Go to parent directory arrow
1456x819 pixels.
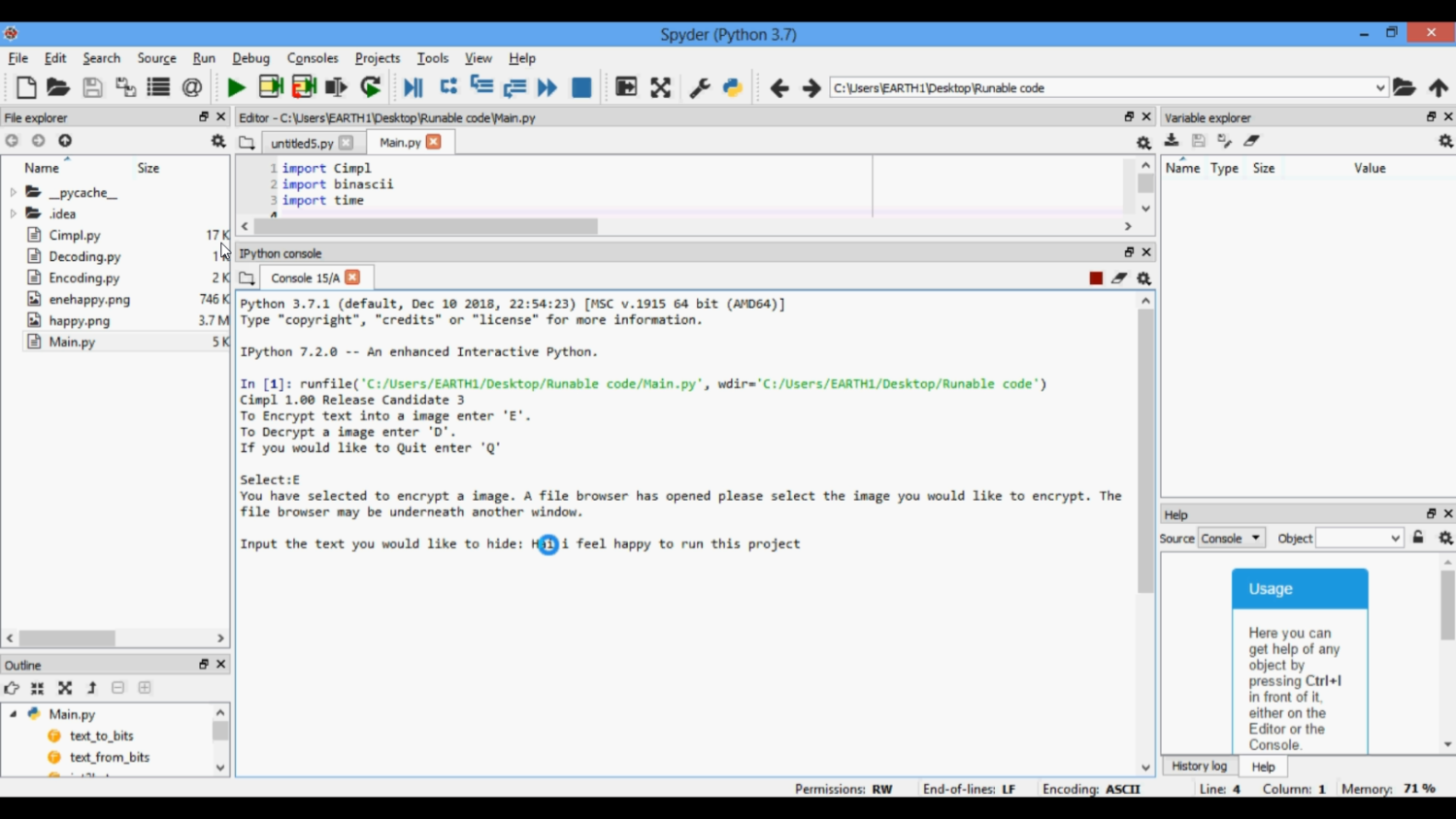coord(1439,87)
